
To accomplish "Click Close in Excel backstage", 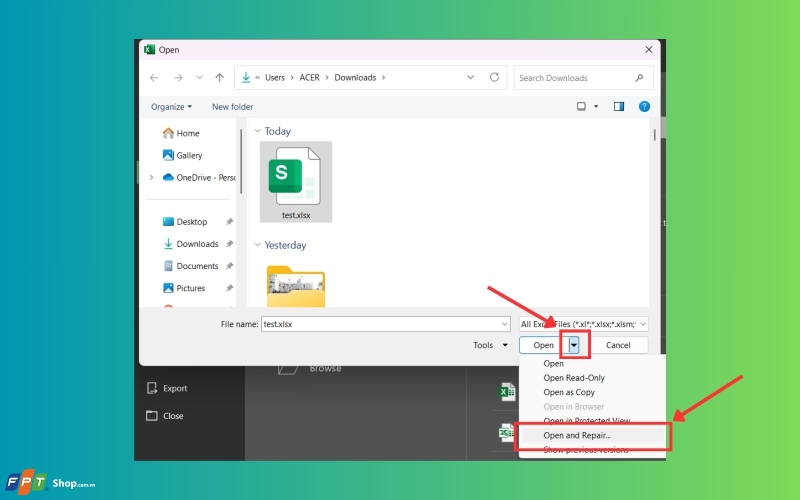I will tap(165, 416).
